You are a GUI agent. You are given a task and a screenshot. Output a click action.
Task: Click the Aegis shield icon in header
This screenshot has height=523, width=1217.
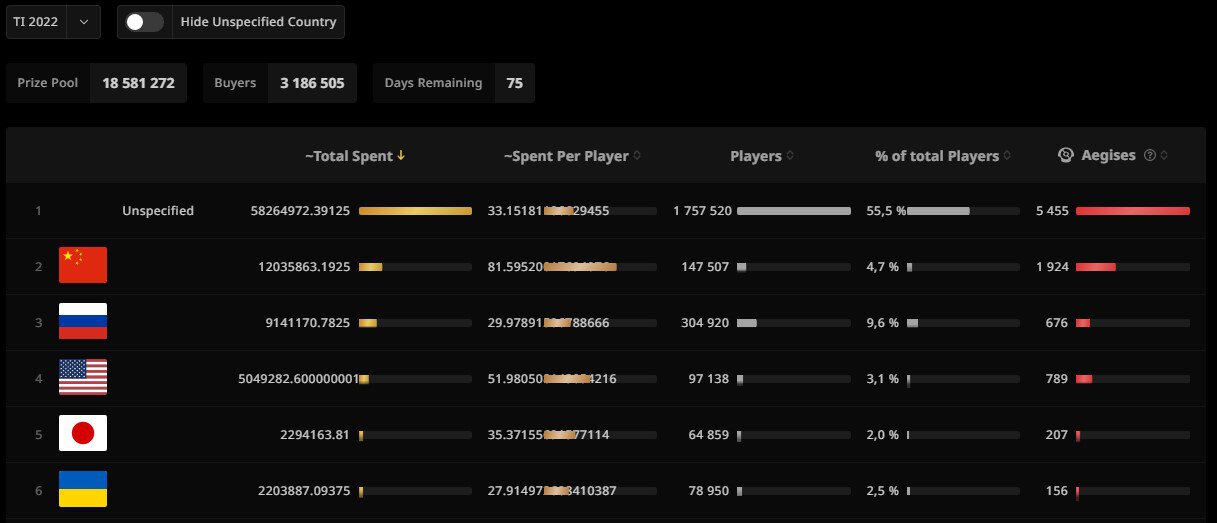pos(1066,155)
